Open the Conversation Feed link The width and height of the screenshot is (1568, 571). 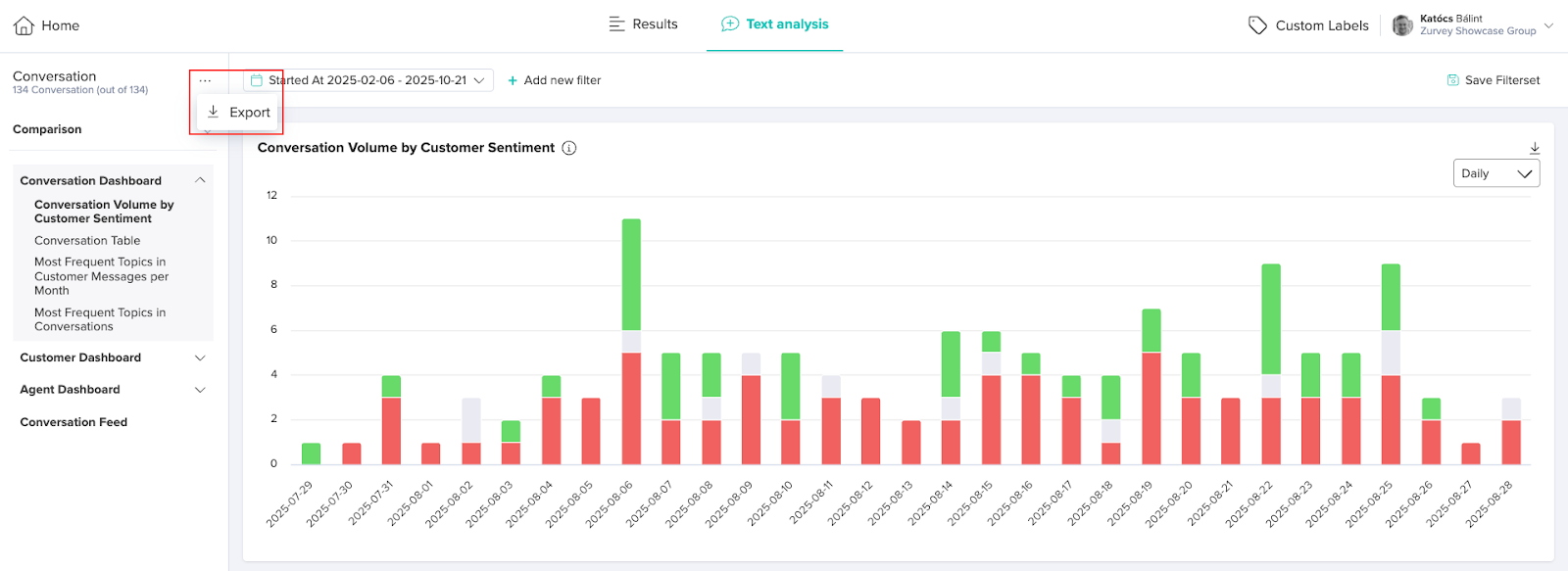(x=73, y=422)
